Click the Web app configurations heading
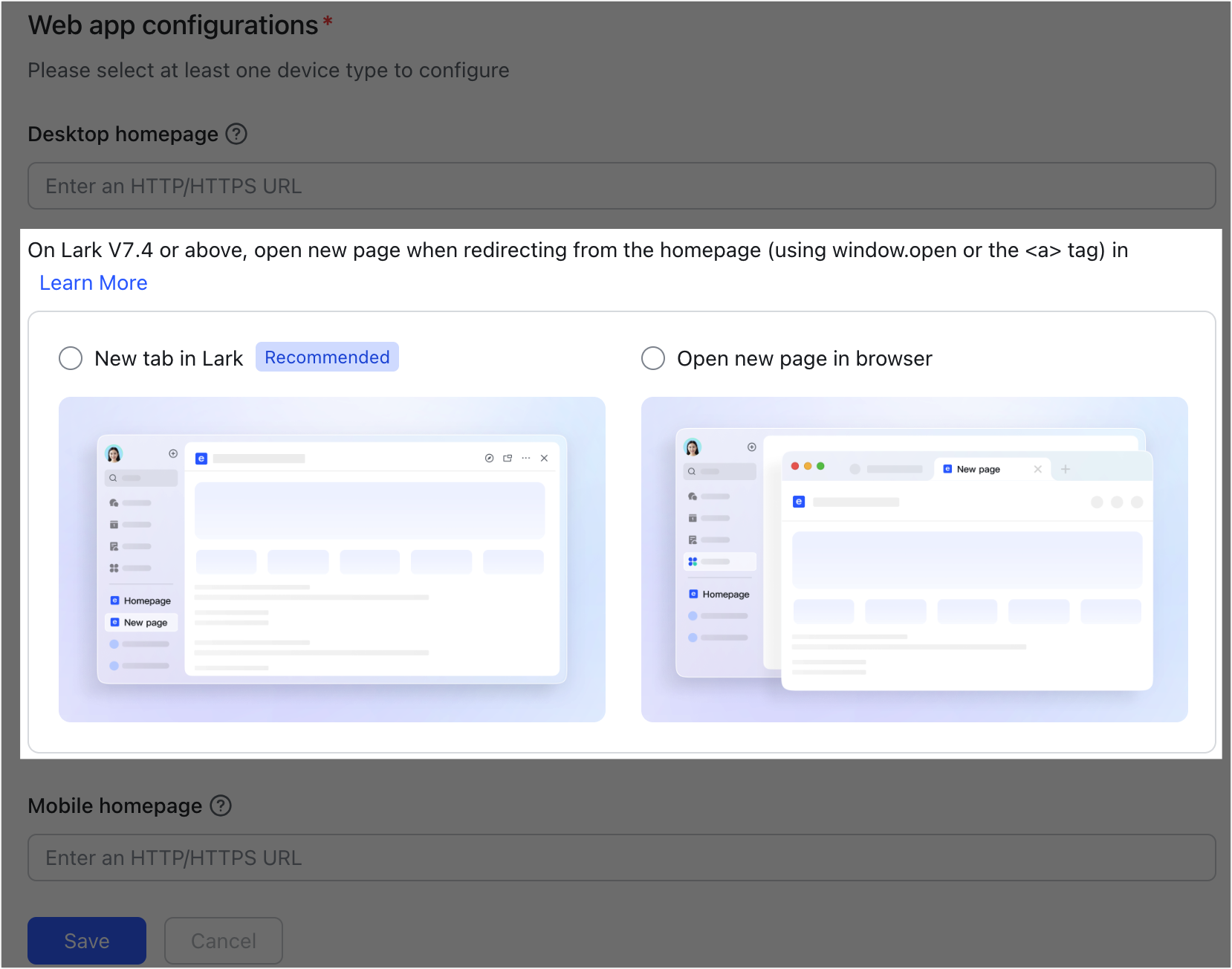The width and height of the screenshot is (1232, 969). pos(173,25)
